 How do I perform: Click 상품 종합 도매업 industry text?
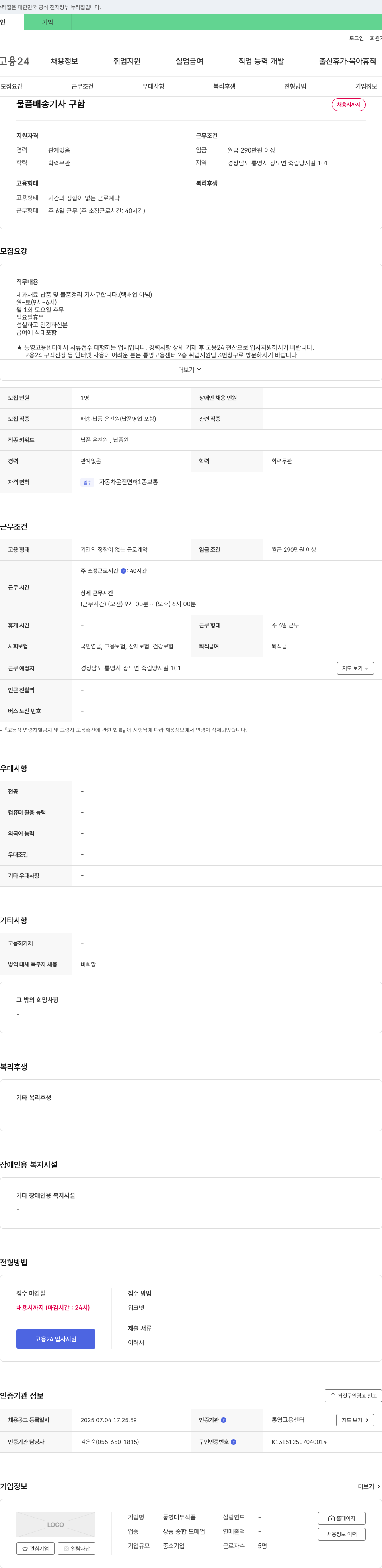pos(183,1531)
